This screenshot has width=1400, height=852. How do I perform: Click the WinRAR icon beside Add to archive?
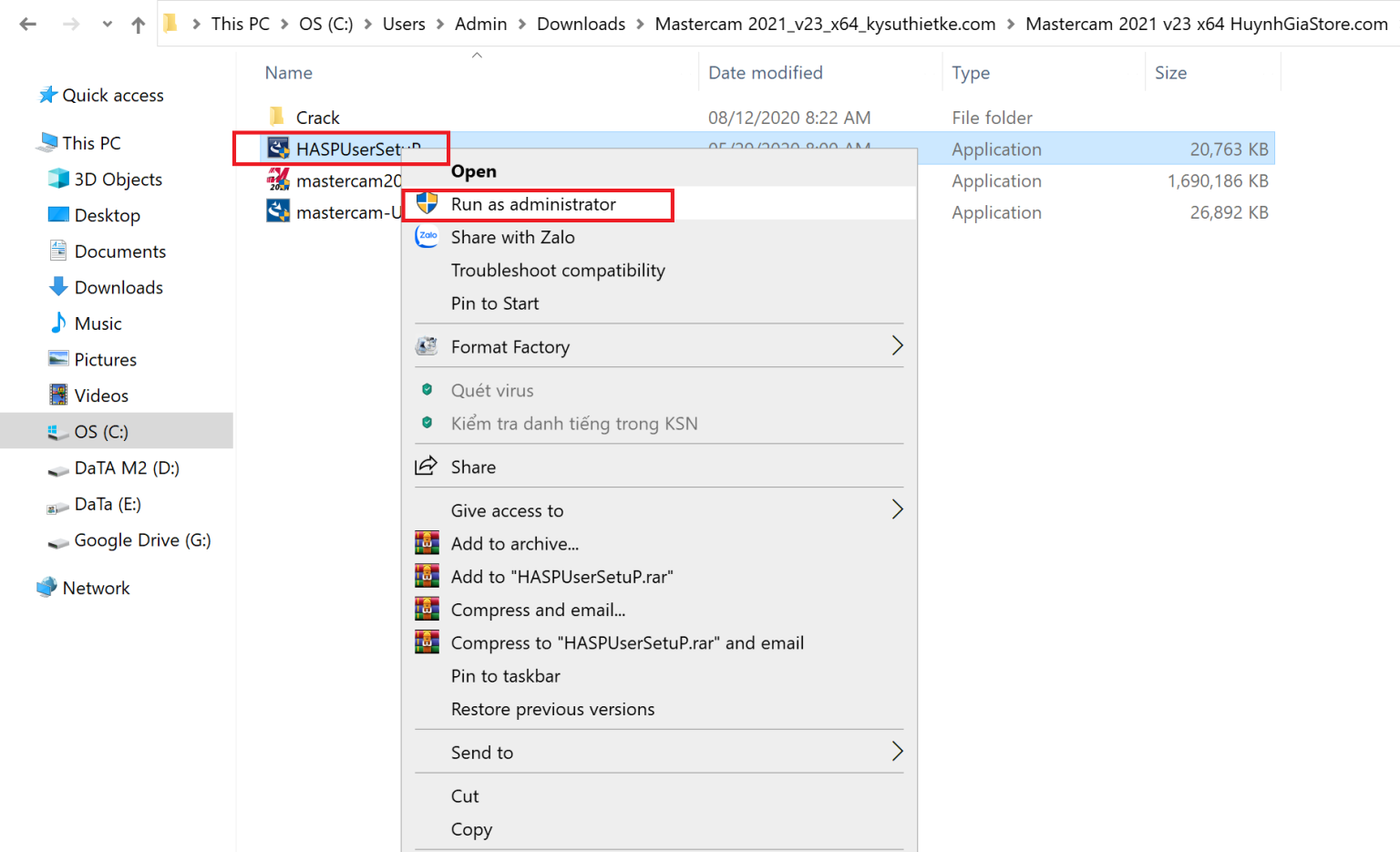click(x=427, y=543)
